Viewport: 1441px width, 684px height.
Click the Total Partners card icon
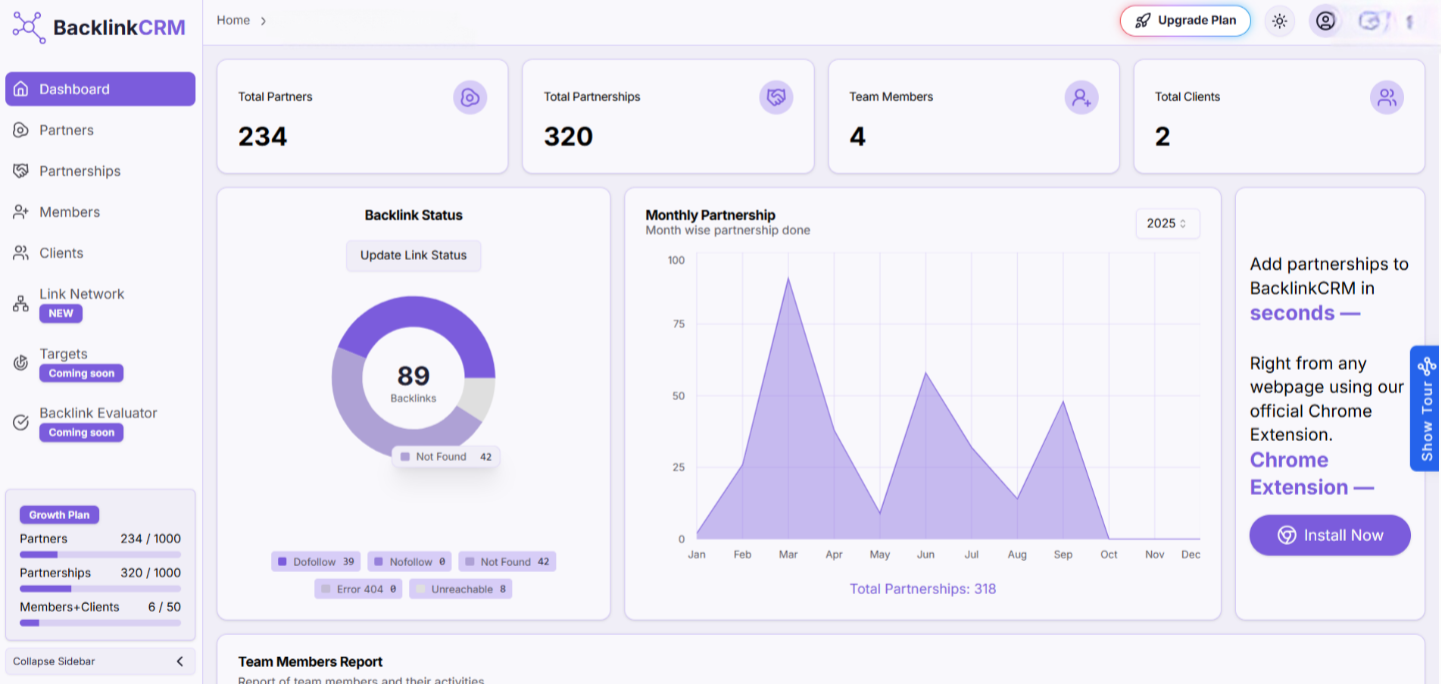[x=470, y=97]
